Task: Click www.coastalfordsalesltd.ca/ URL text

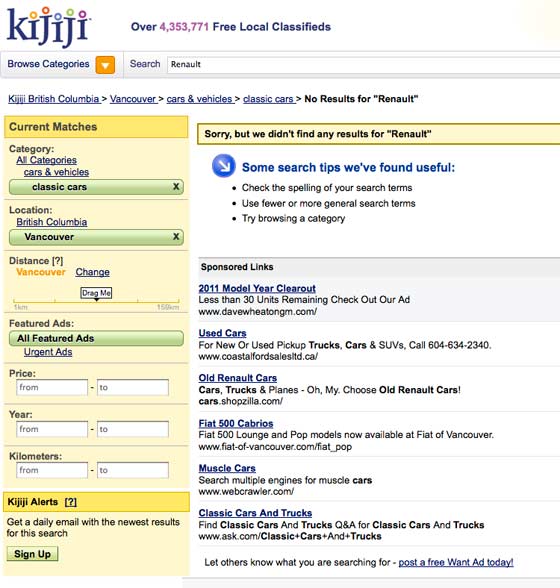Action: (x=258, y=356)
